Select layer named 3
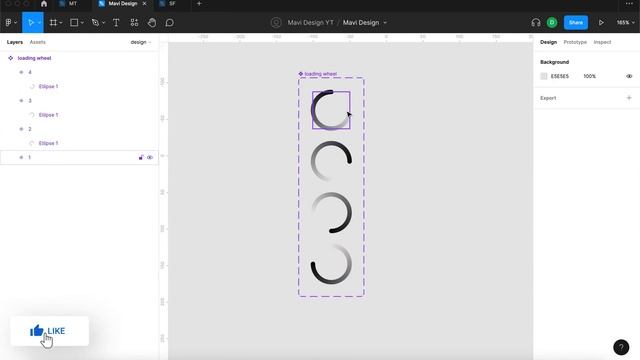 pos(30,101)
